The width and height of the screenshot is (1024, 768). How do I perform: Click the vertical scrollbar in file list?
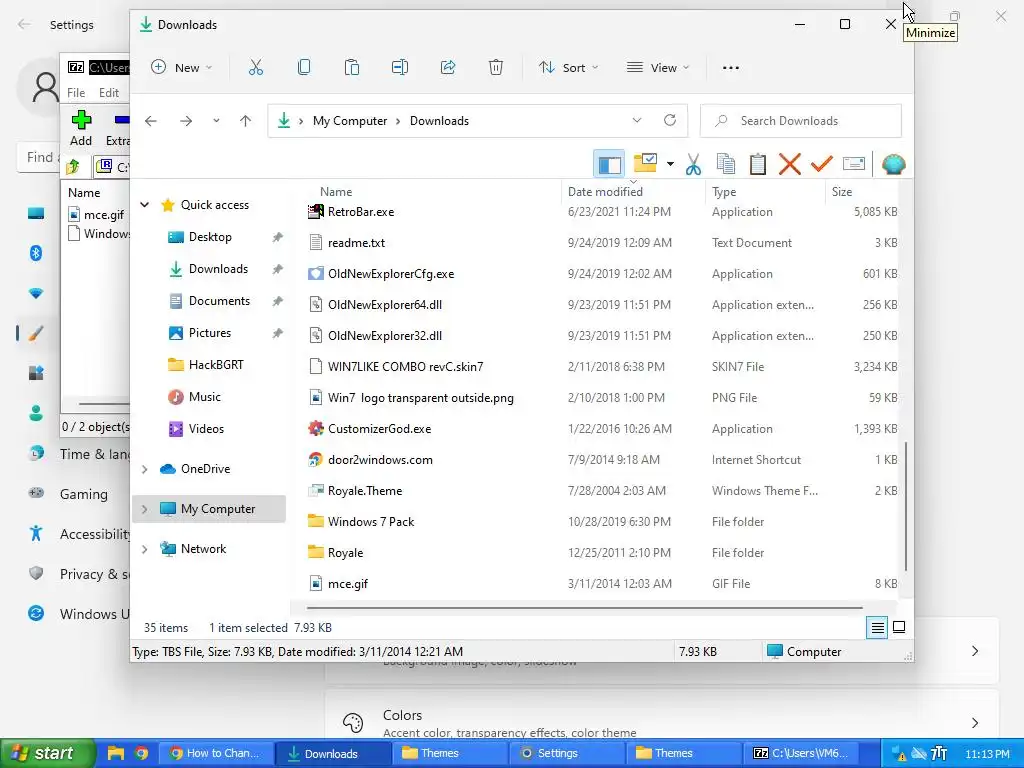point(906,506)
